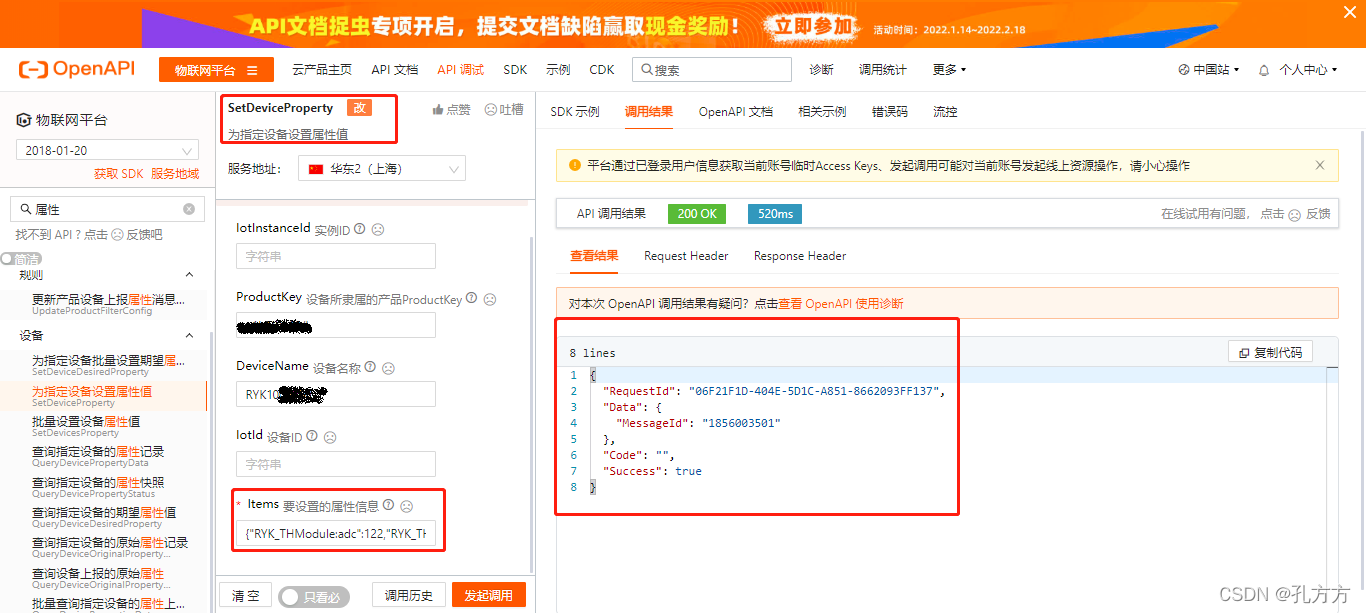
Task: Click the help icon next to IotInstanceId 实例ID
Action: click(x=360, y=229)
